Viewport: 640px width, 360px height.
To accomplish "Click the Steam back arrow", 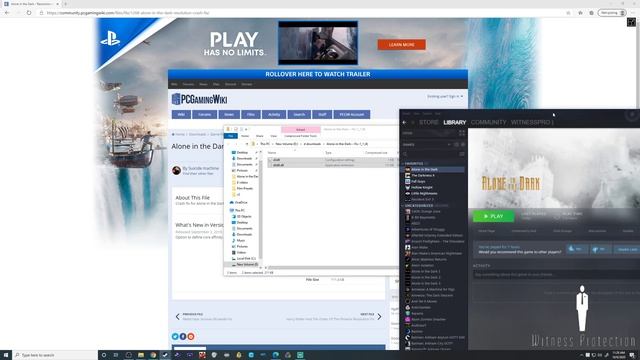I will (x=404, y=122).
